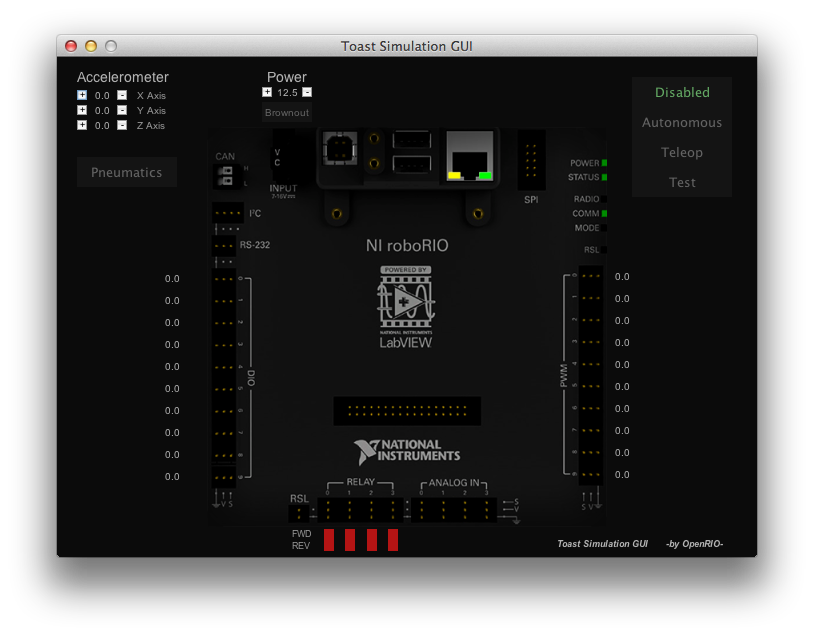Click the PWM 4 value 0.0
814x636 pixels.
click(622, 364)
